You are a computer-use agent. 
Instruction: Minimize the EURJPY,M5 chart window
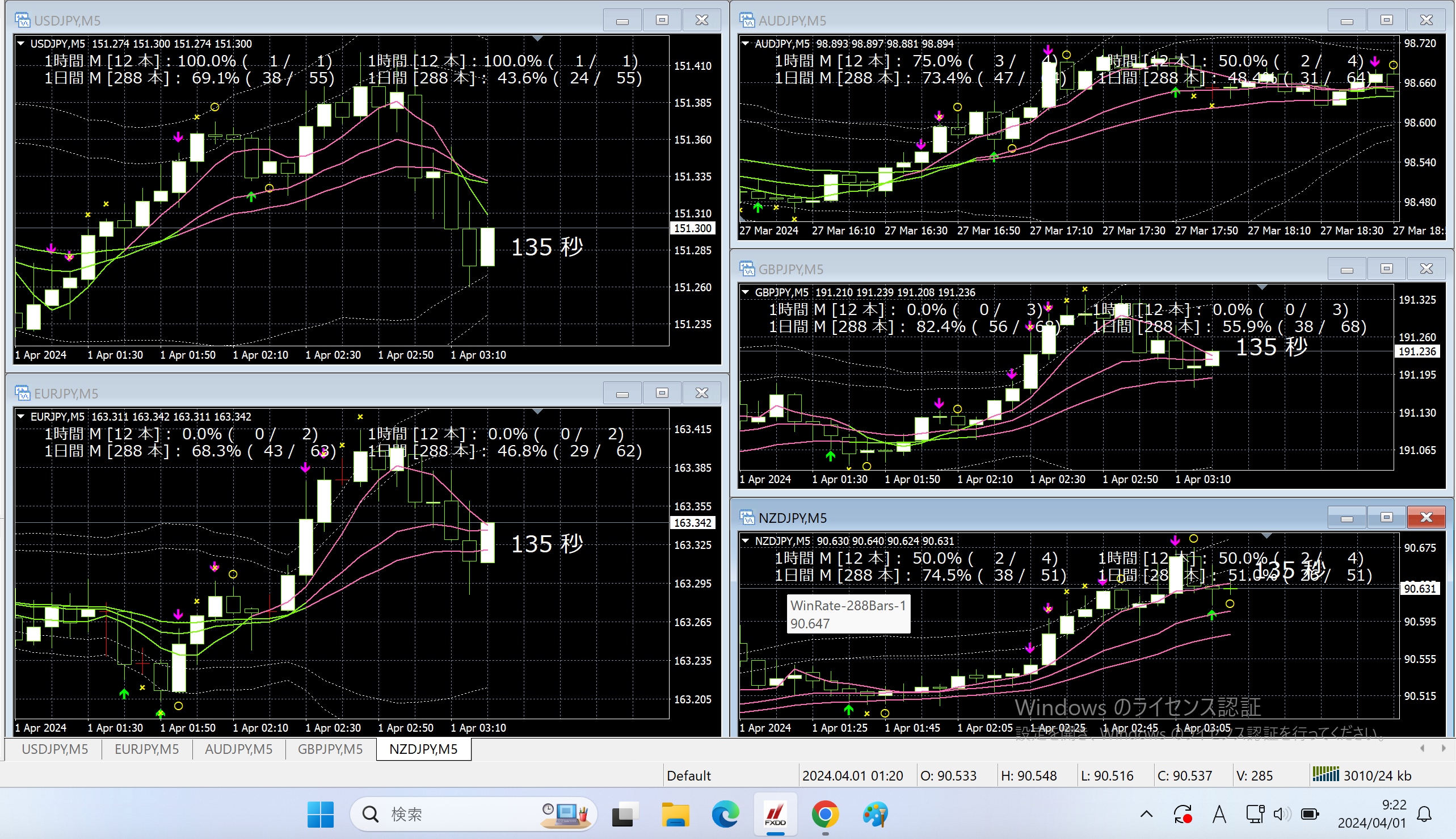[622, 393]
